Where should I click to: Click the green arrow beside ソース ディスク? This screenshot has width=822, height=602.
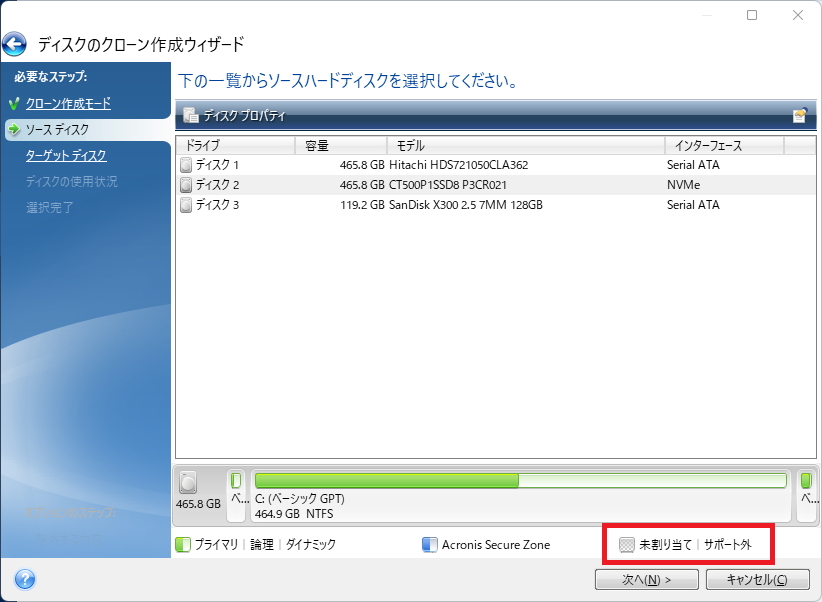point(14,129)
